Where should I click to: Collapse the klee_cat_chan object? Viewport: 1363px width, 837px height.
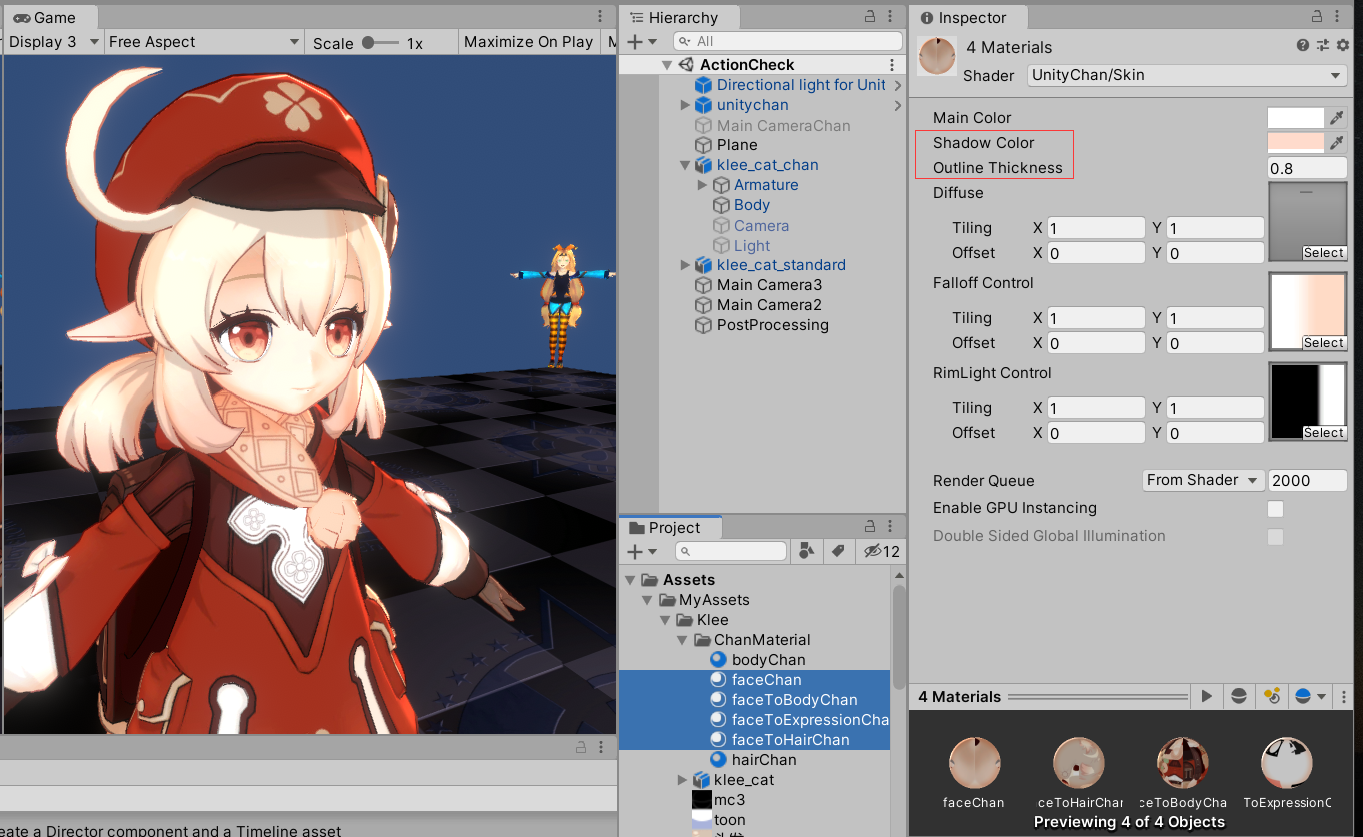click(x=685, y=165)
